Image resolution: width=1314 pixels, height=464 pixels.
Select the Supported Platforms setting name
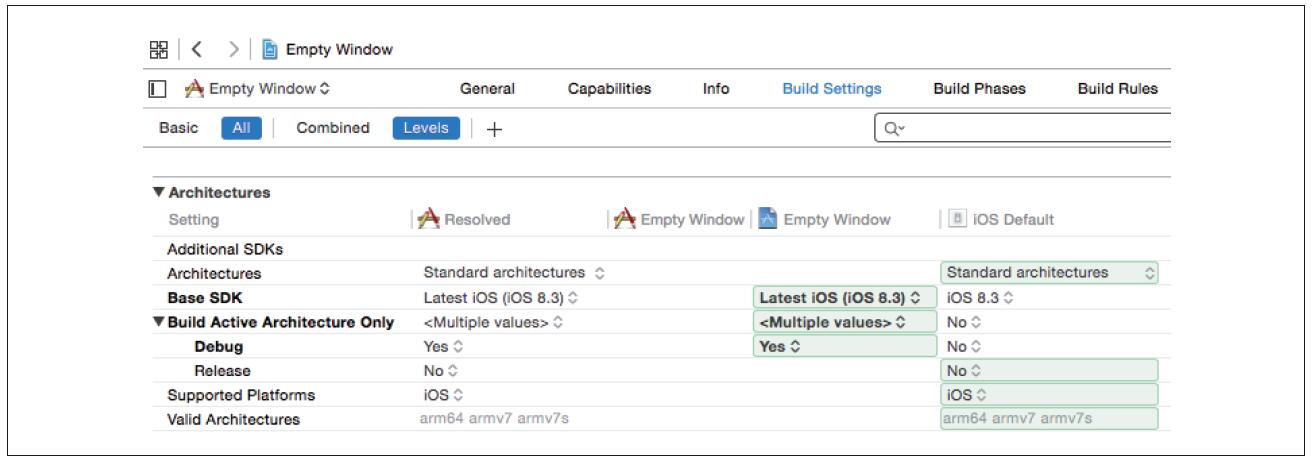241,395
